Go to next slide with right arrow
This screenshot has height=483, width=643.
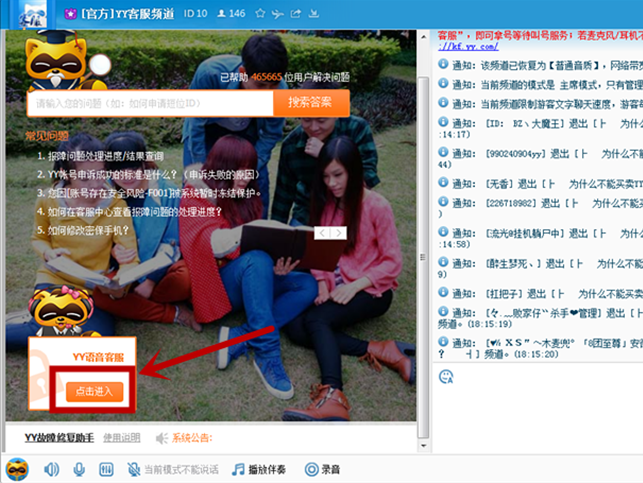340,233
